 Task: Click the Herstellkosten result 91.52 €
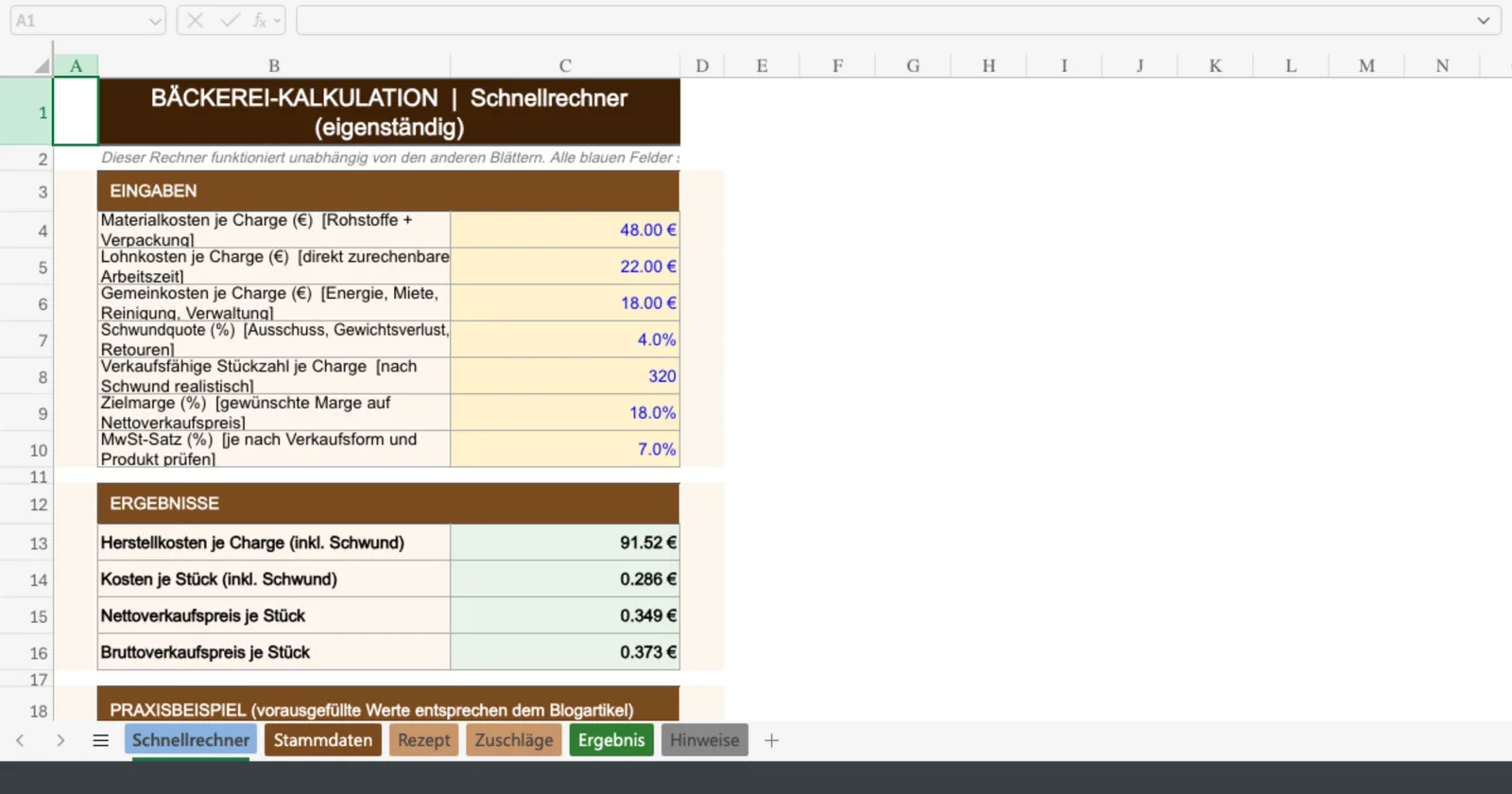565,543
